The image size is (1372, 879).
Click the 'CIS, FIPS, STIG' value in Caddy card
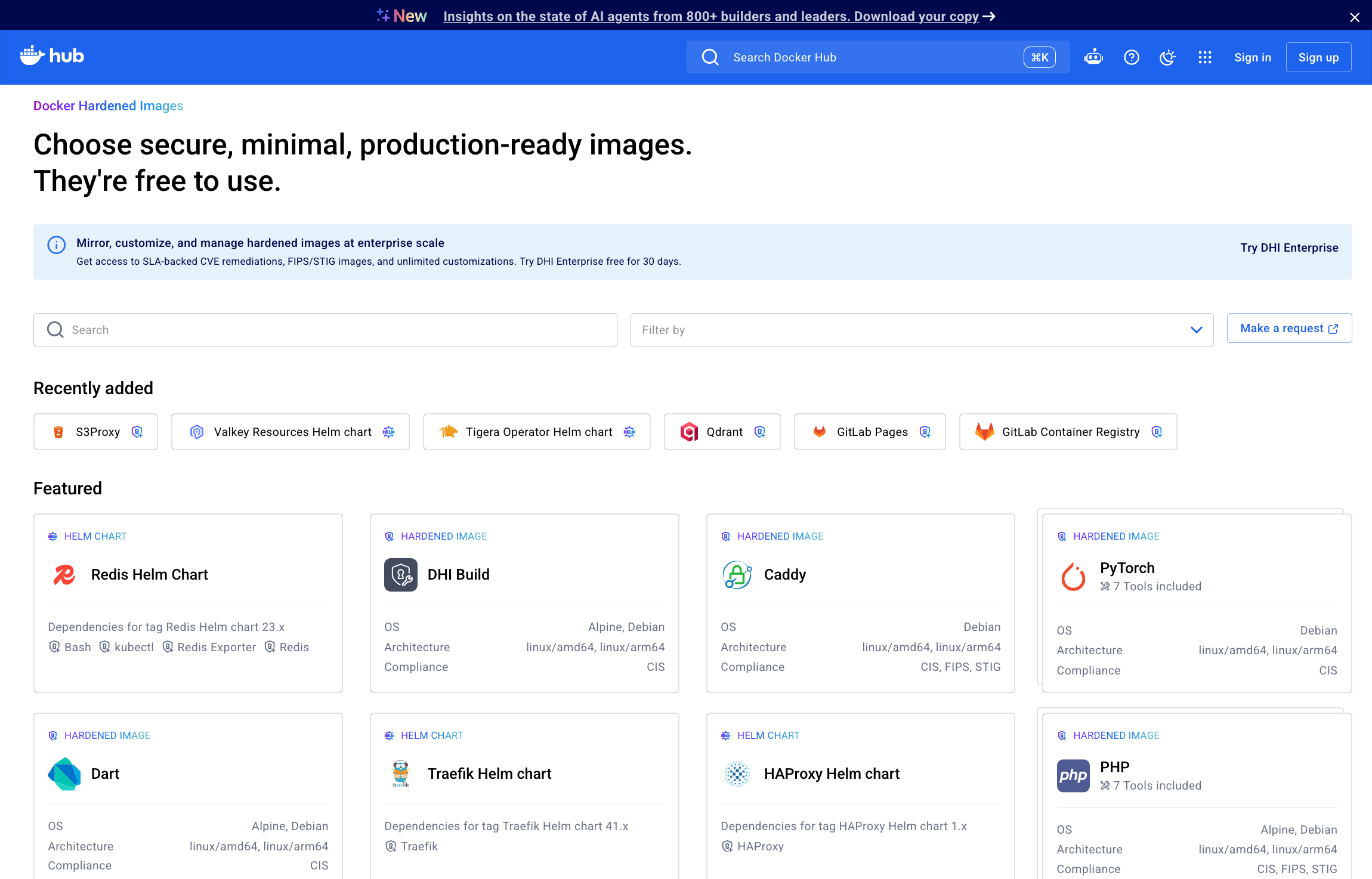click(960, 667)
